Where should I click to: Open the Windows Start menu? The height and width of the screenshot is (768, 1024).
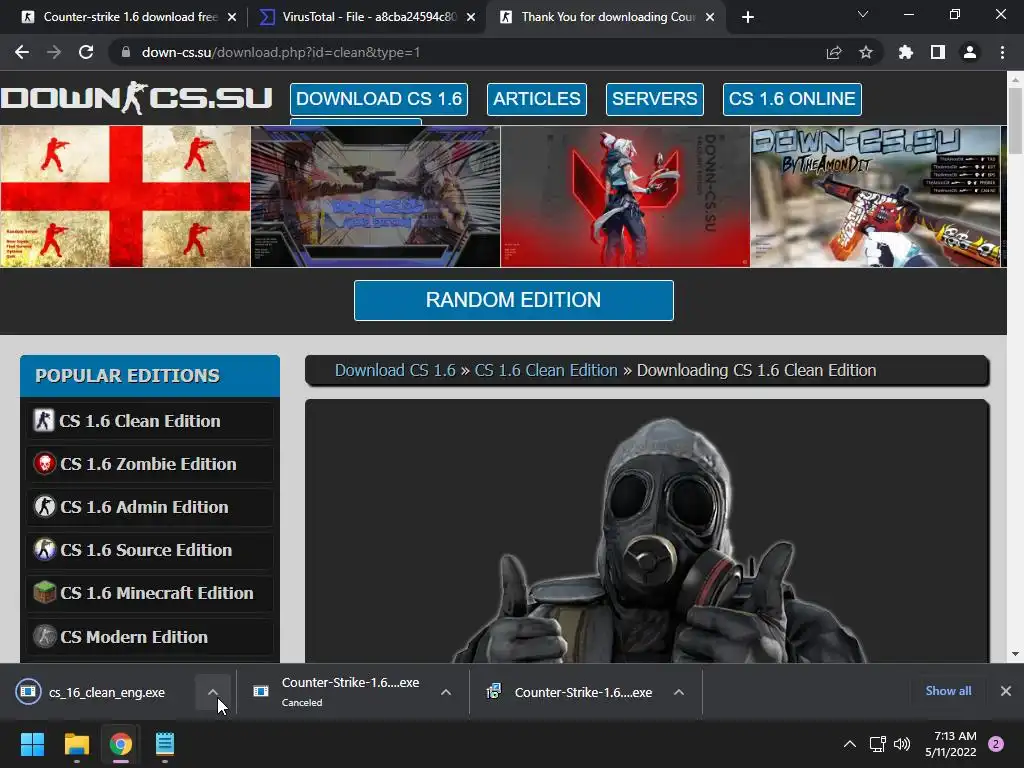[x=32, y=744]
